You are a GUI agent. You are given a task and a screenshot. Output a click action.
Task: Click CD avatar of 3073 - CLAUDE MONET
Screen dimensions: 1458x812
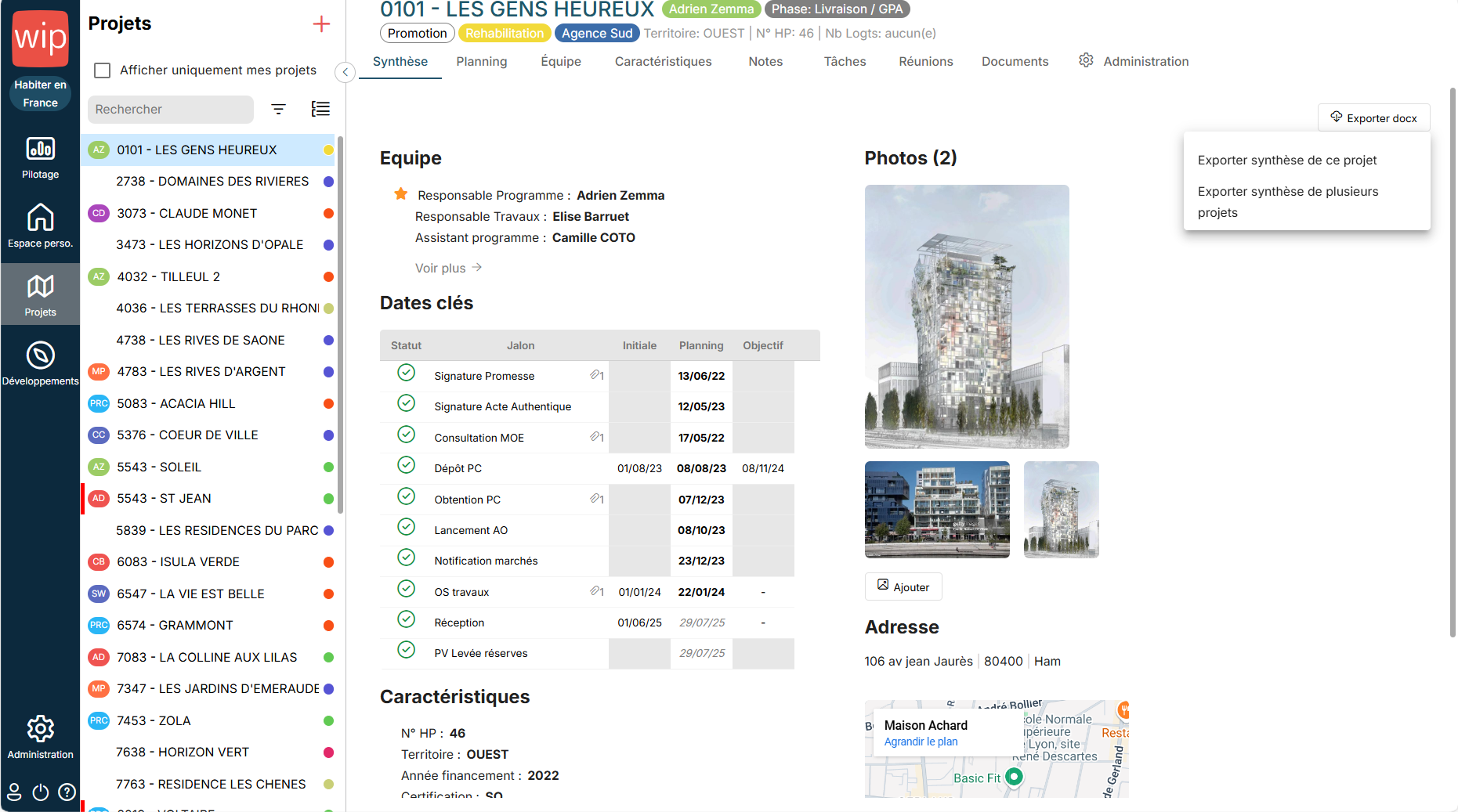tap(99, 213)
